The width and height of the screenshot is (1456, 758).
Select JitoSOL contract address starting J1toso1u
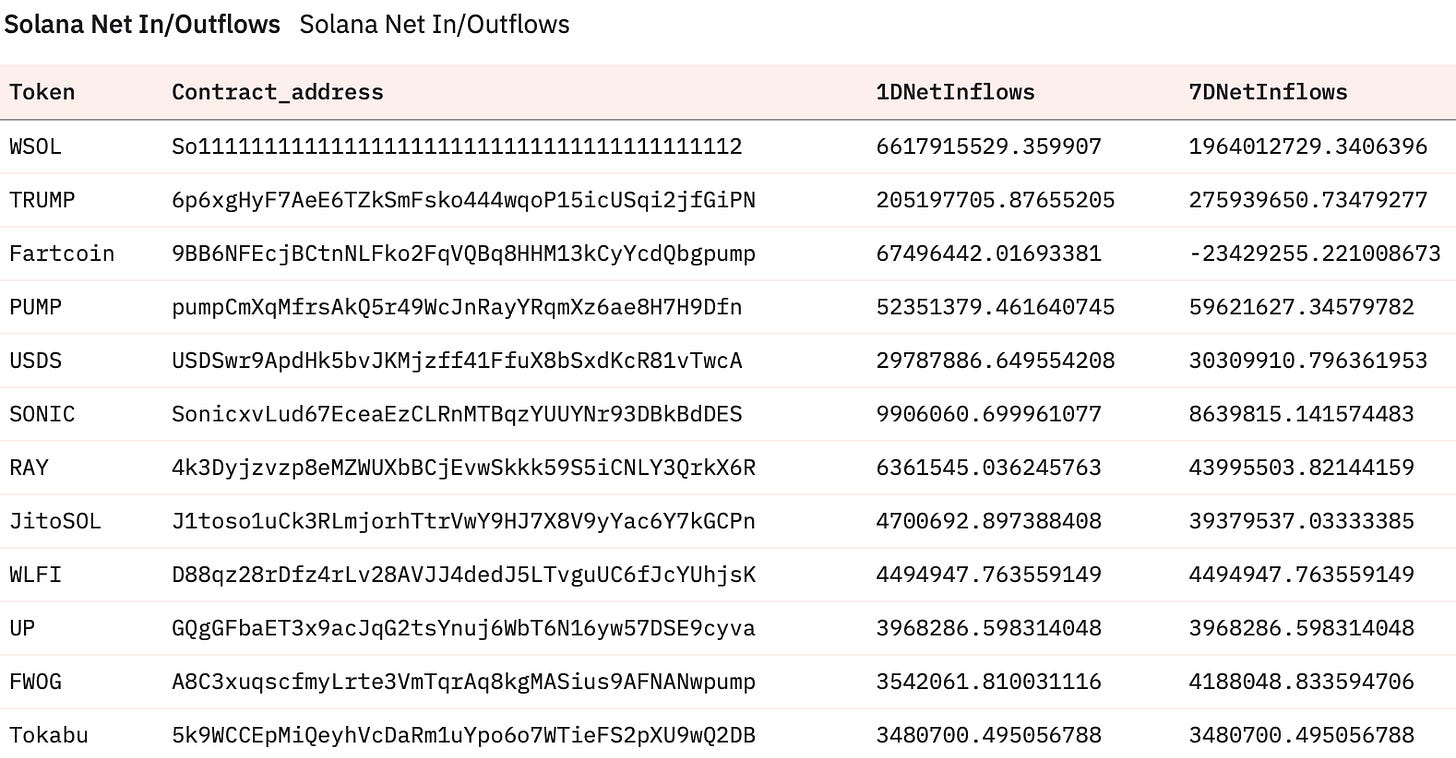tap(464, 521)
